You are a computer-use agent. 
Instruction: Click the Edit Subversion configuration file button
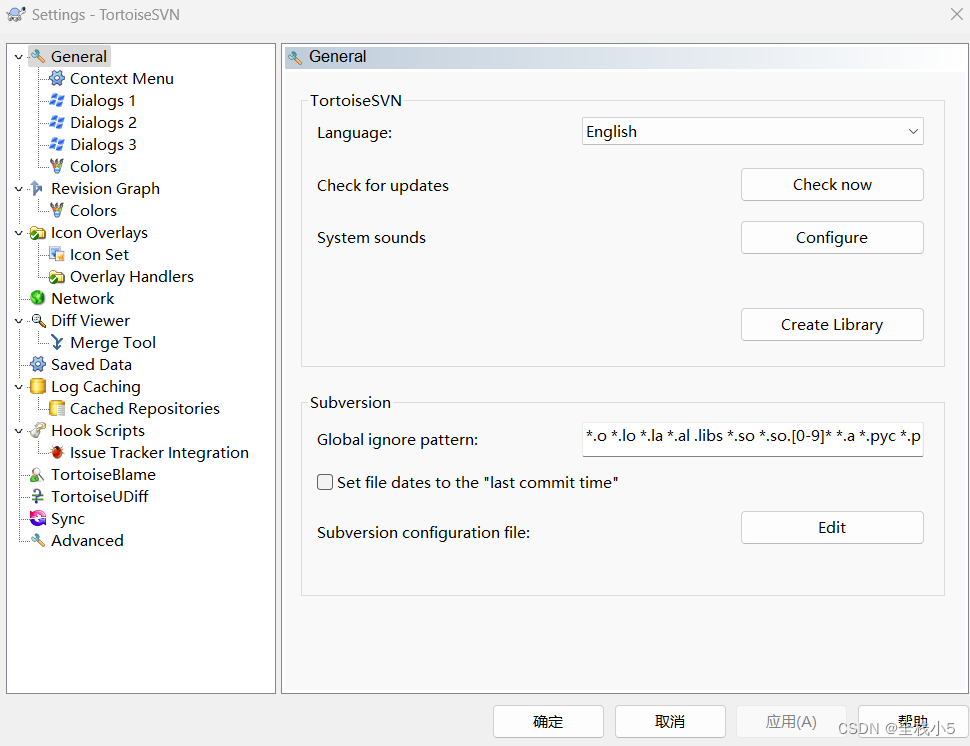tap(832, 527)
